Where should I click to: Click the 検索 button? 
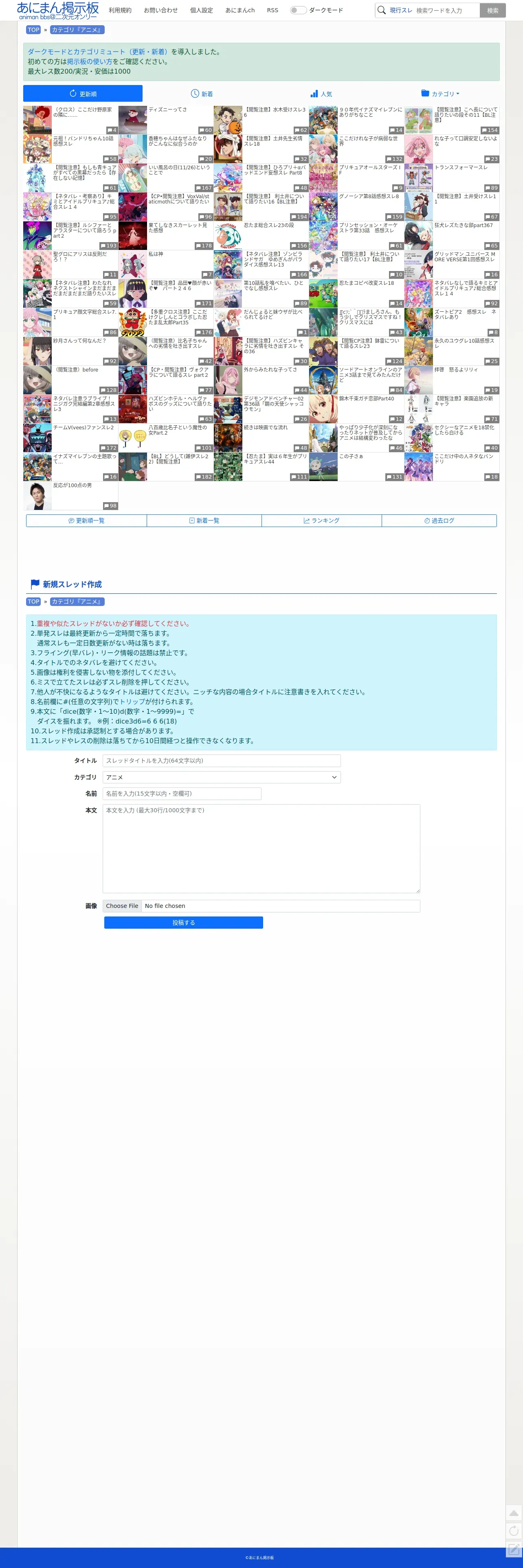(x=492, y=10)
